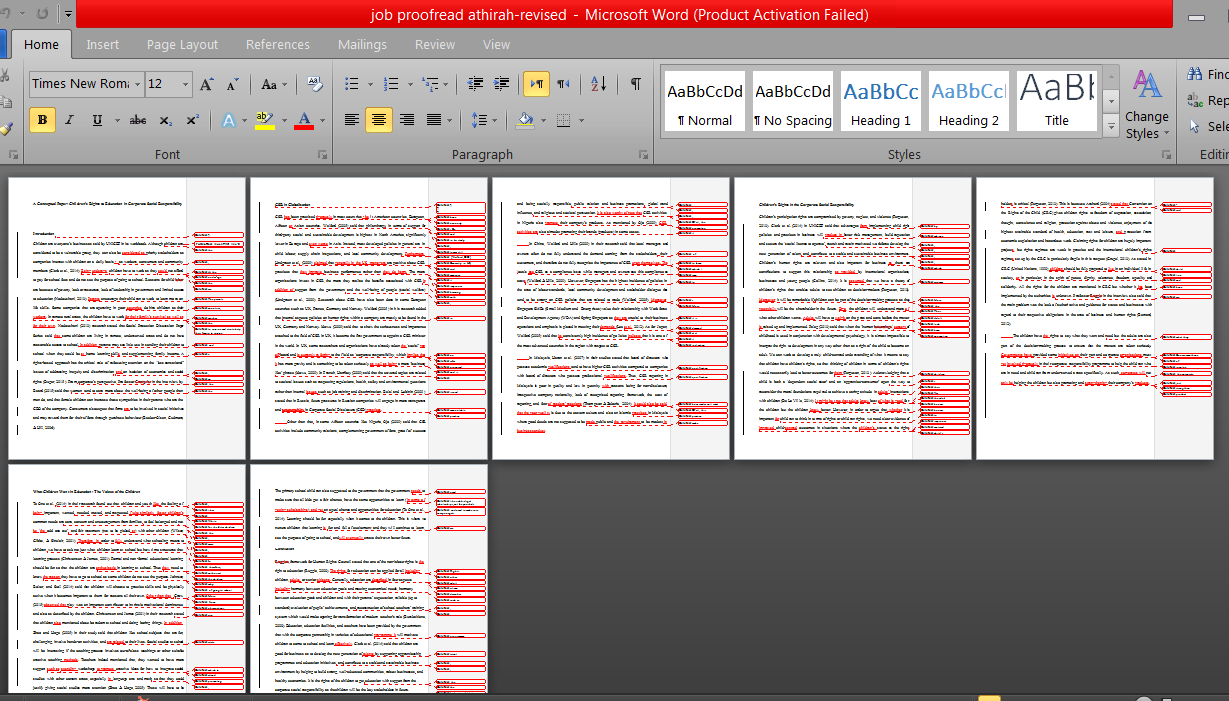Image resolution: width=1229 pixels, height=701 pixels.
Task: Switch to the View tab
Action: (496, 45)
